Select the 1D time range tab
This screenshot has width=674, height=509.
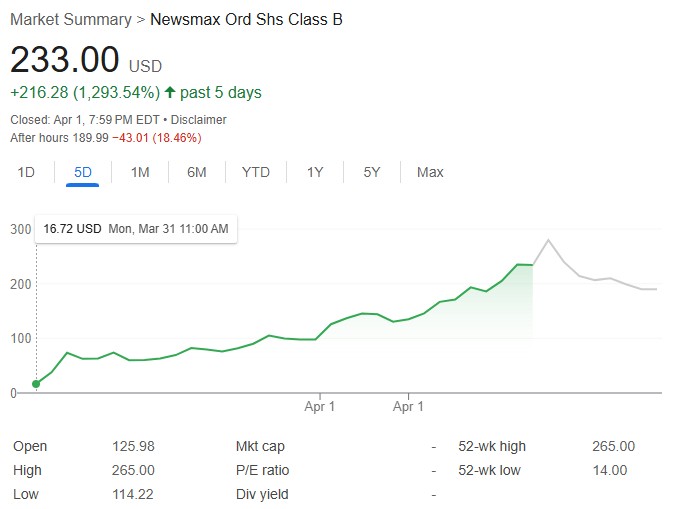click(x=26, y=172)
